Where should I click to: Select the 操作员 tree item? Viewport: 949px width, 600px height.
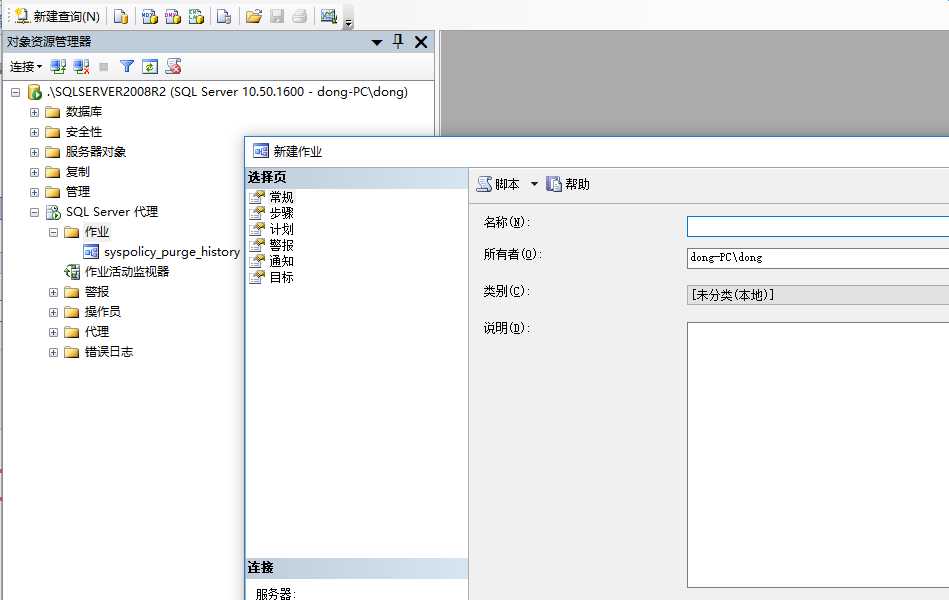102,312
